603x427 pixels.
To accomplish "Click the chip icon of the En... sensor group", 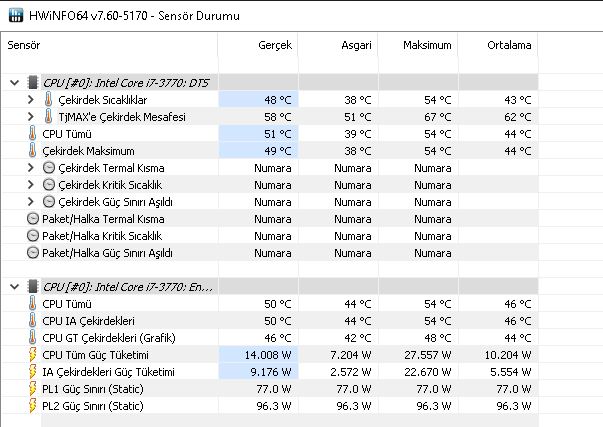I will [x=33, y=287].
